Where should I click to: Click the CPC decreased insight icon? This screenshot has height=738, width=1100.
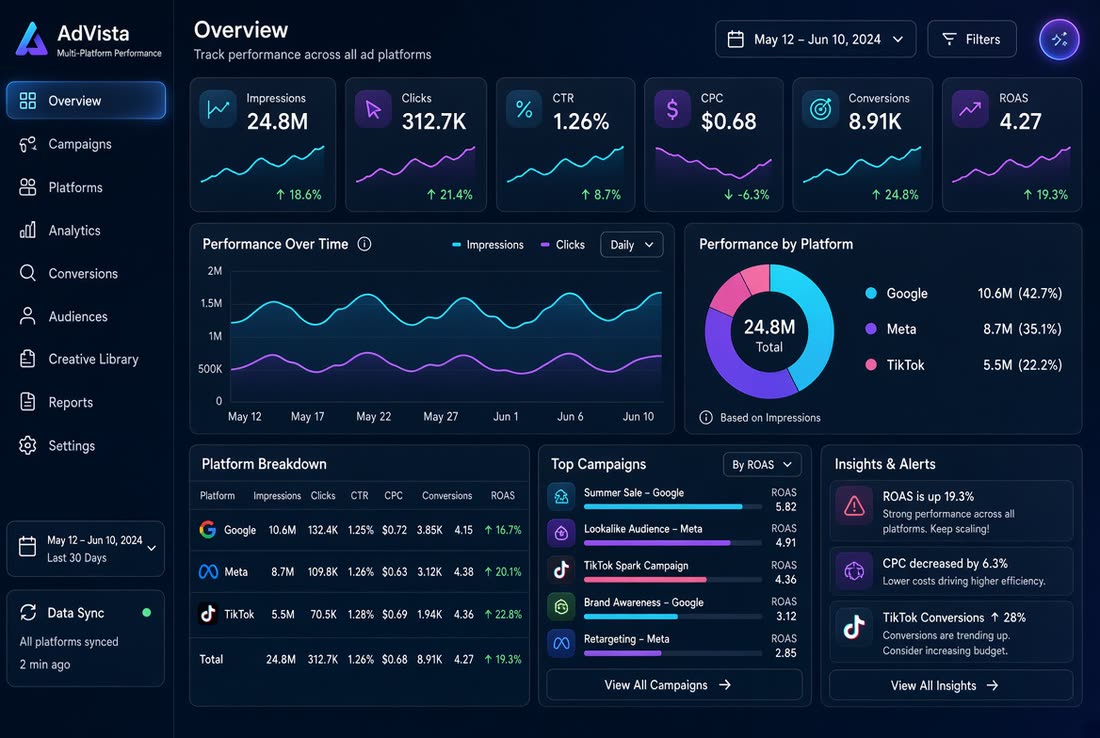point(854,571)
